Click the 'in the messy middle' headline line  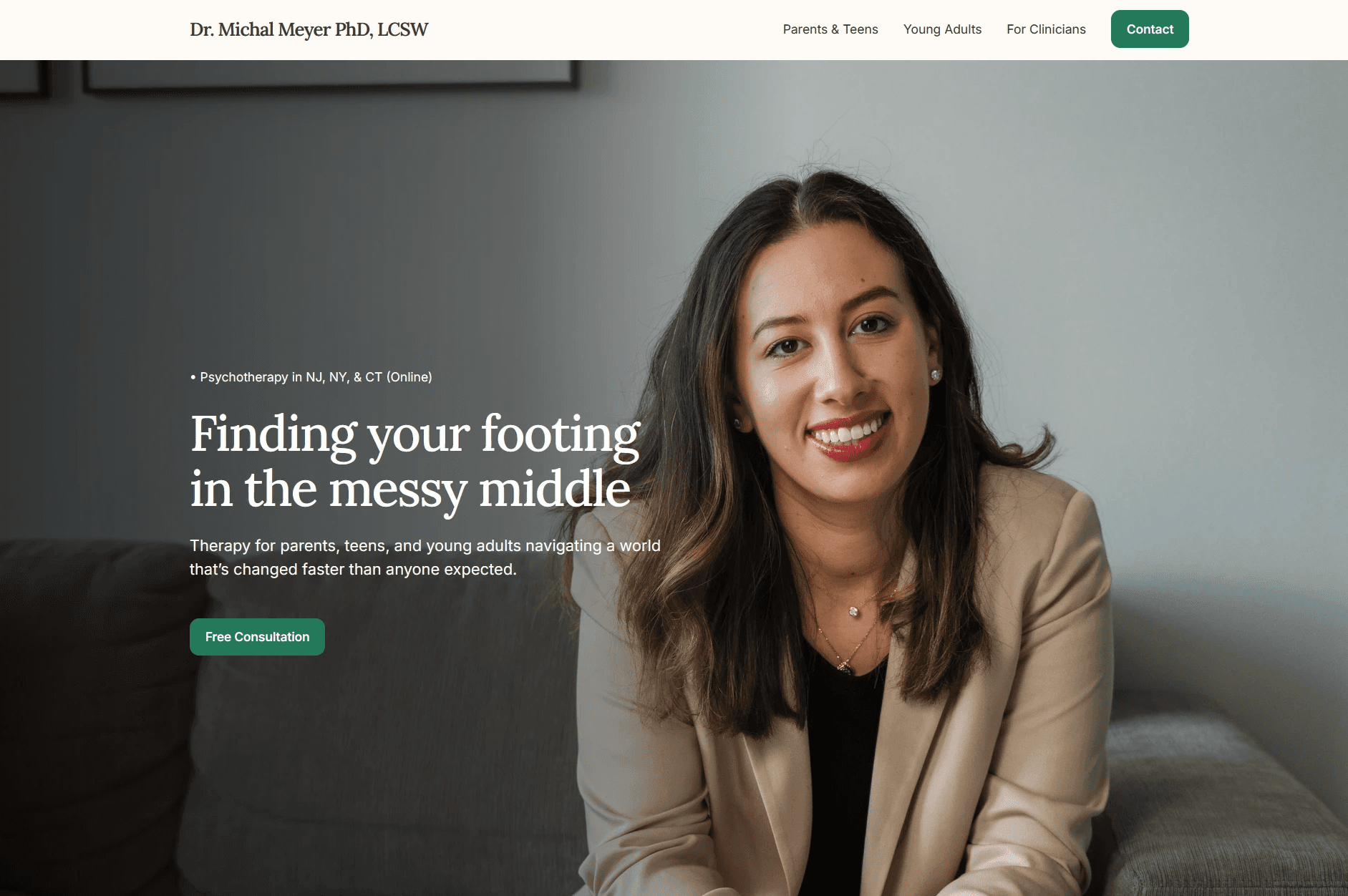410,490
